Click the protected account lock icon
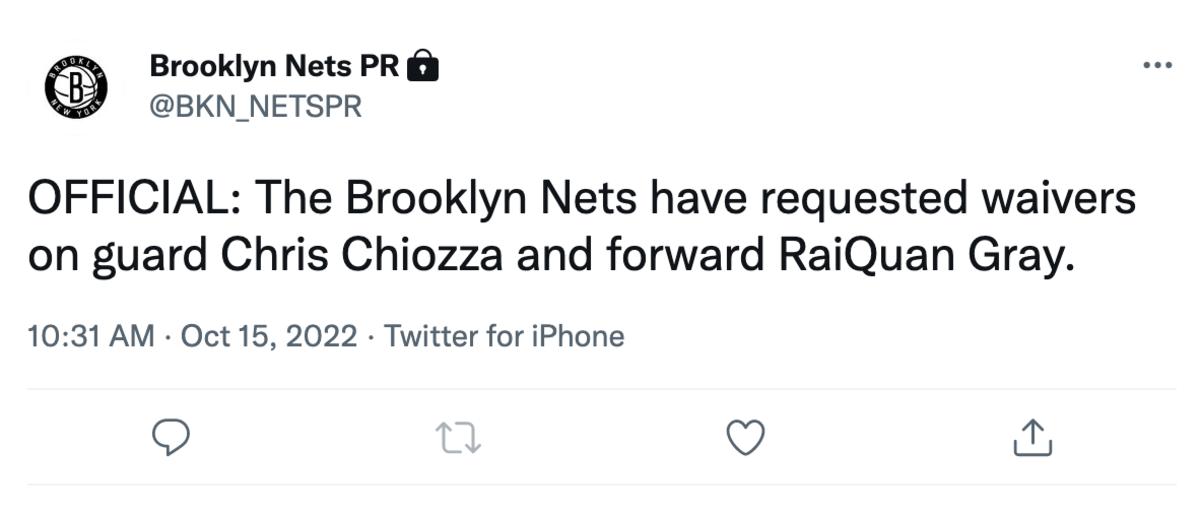1200x514 pixels. [x=425, y=66]
